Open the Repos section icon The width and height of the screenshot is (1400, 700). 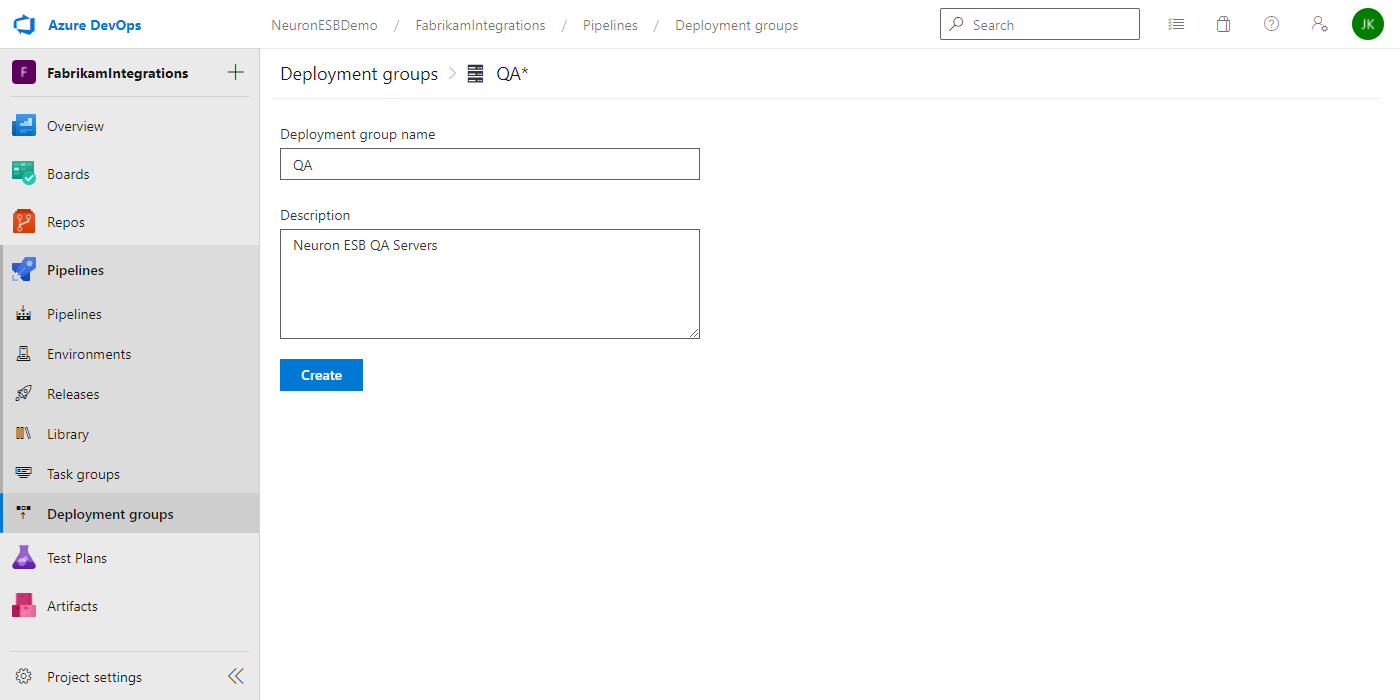click(24, 222)
